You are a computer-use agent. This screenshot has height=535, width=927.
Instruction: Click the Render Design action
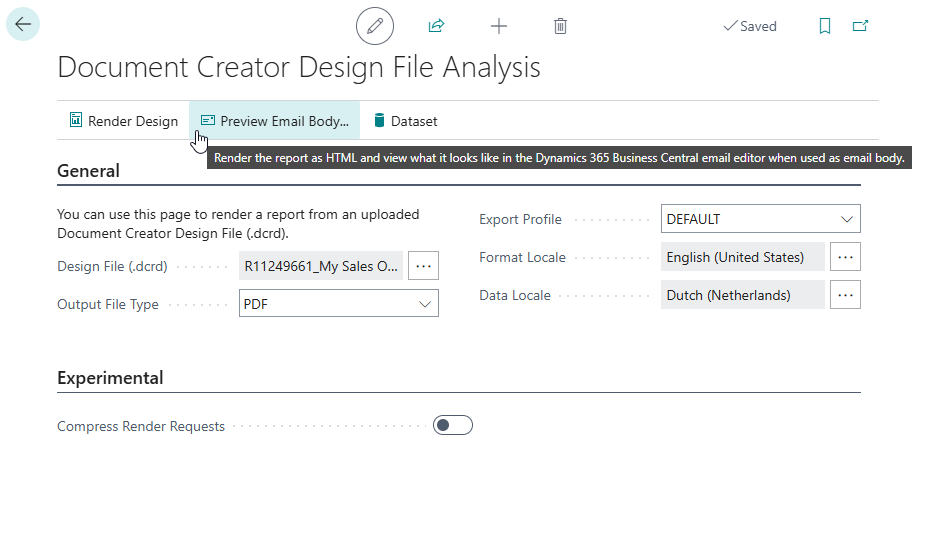tap(124, 121)
